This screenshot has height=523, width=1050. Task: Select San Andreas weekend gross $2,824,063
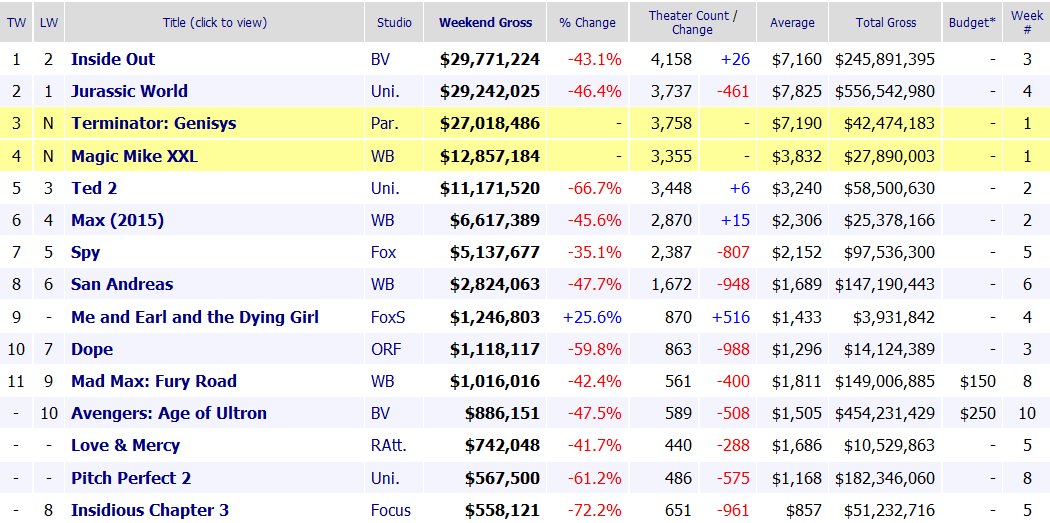pos(494,285)
